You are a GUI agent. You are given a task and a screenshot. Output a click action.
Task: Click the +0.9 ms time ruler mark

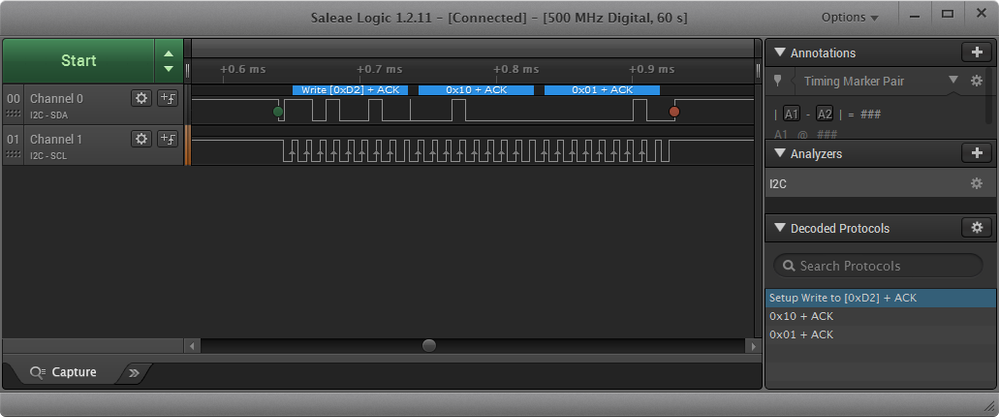pyautogui.click(x=652, y=69)
